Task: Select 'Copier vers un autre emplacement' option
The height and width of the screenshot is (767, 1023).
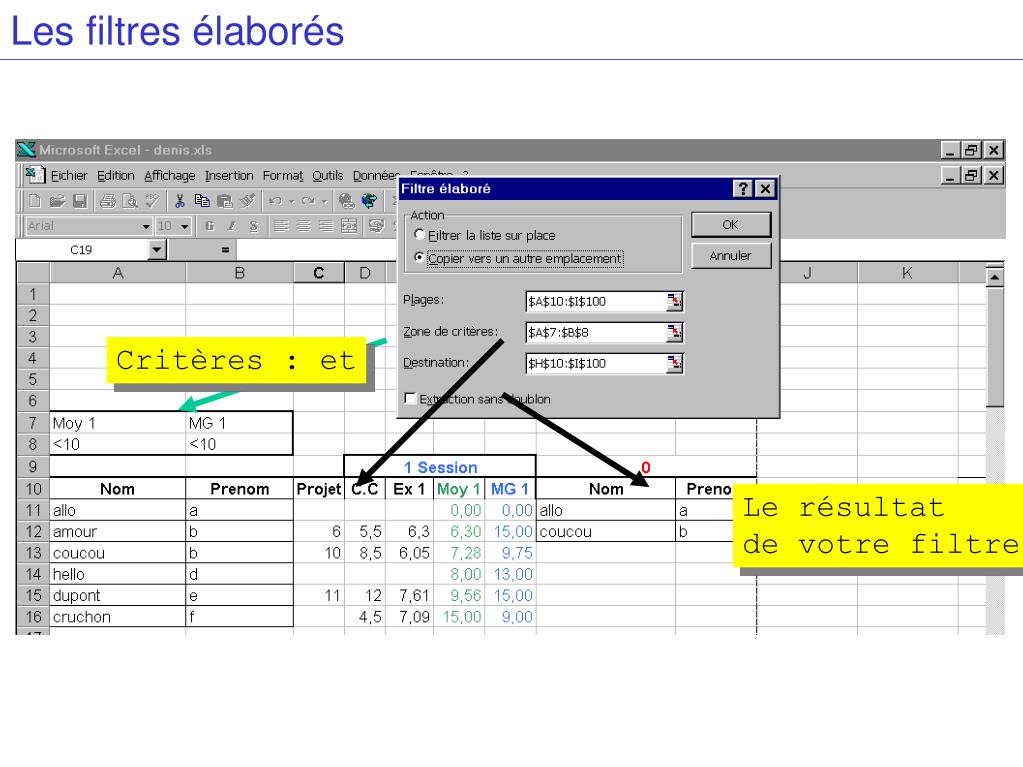Action: [519, 258]
